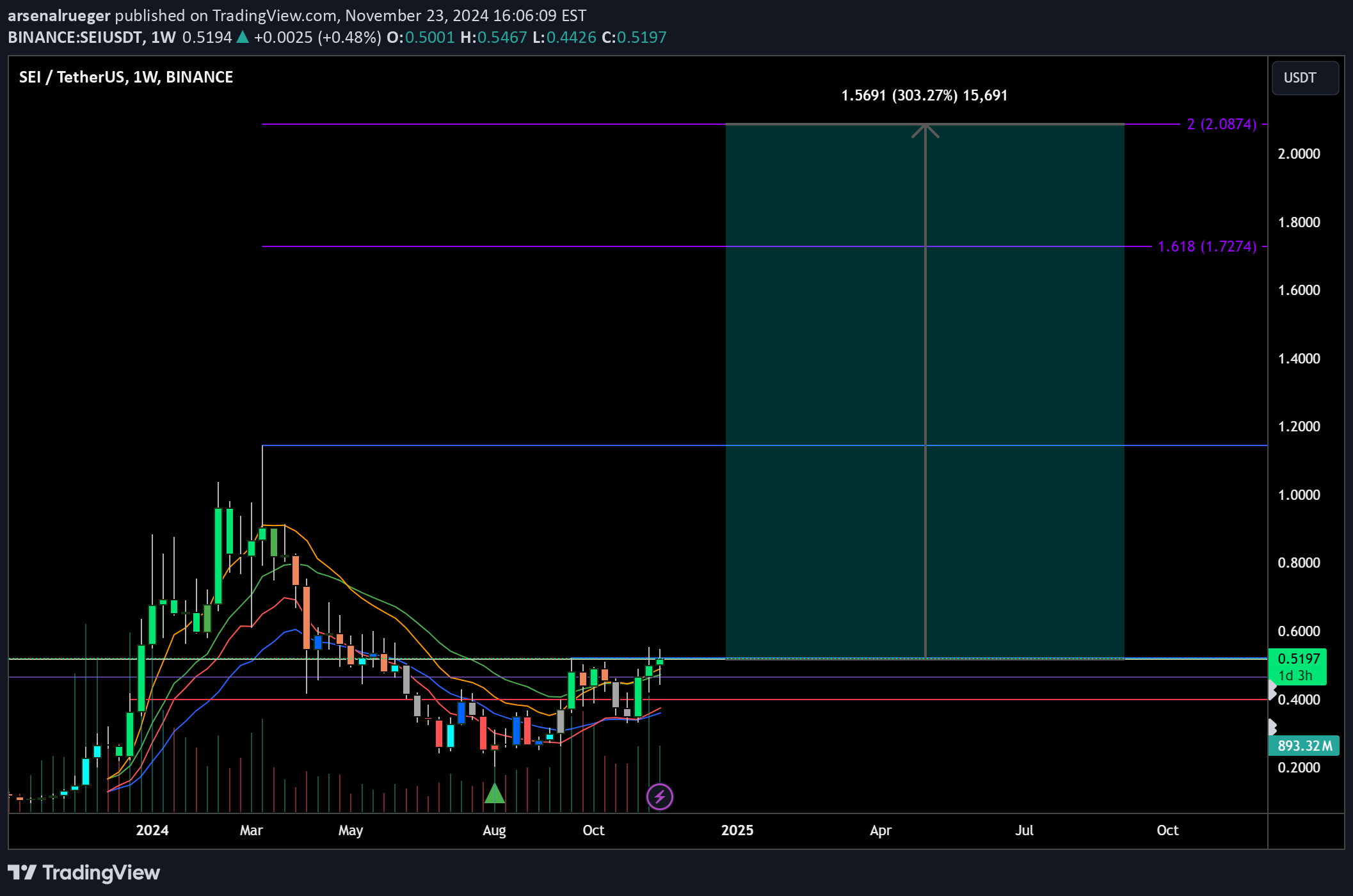Click the white arrow markers near 0.4000

tap(1272, 689)
